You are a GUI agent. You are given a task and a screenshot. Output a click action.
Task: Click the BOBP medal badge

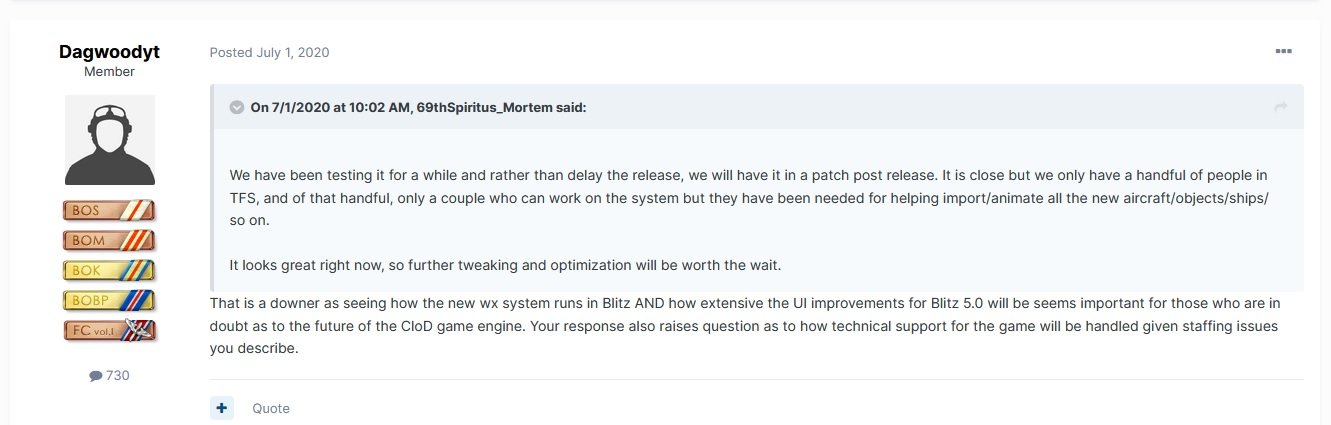click(x=110, y=299)
